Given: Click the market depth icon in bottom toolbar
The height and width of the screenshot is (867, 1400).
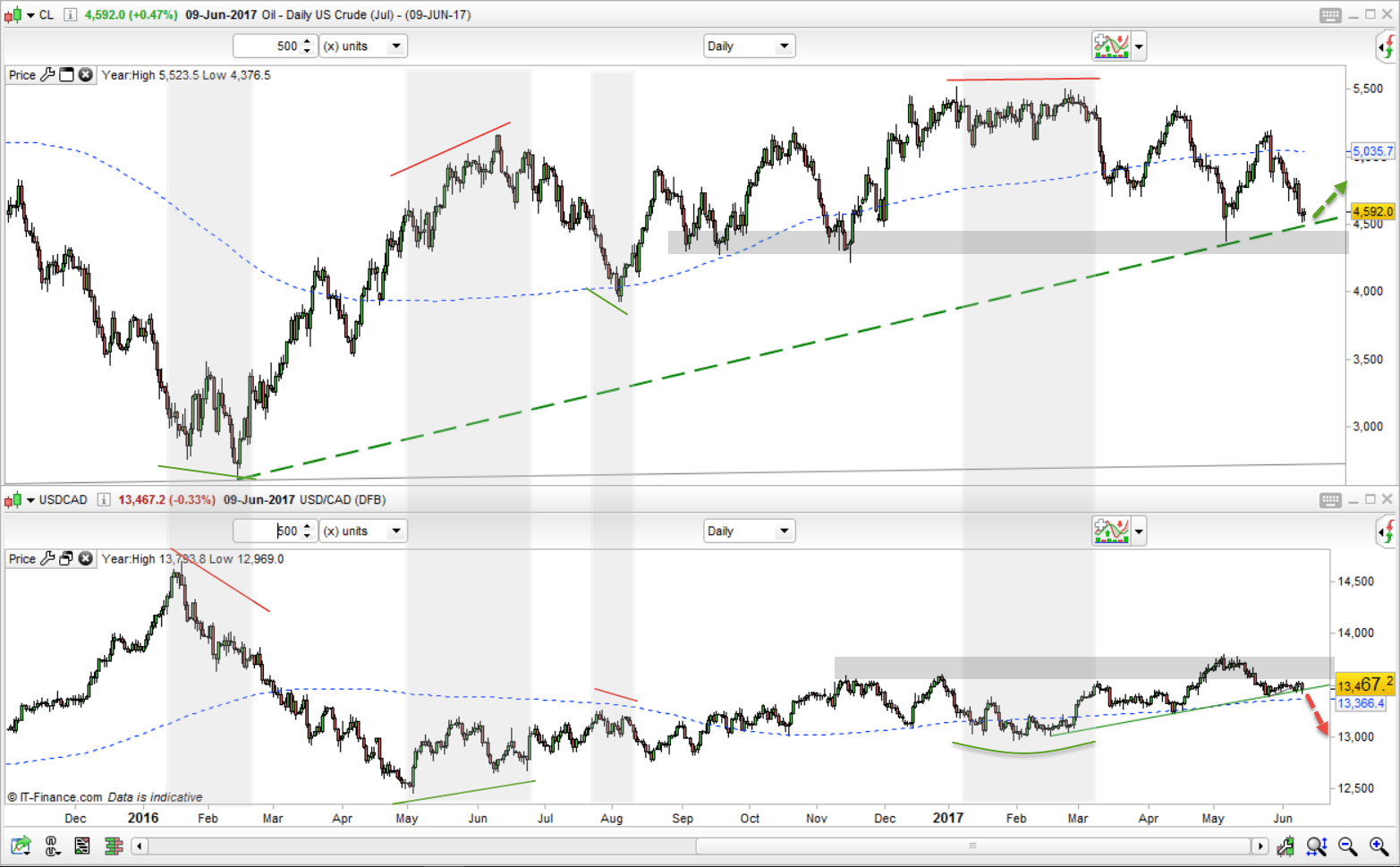Looking at the screenshot, I should point(114,846).
